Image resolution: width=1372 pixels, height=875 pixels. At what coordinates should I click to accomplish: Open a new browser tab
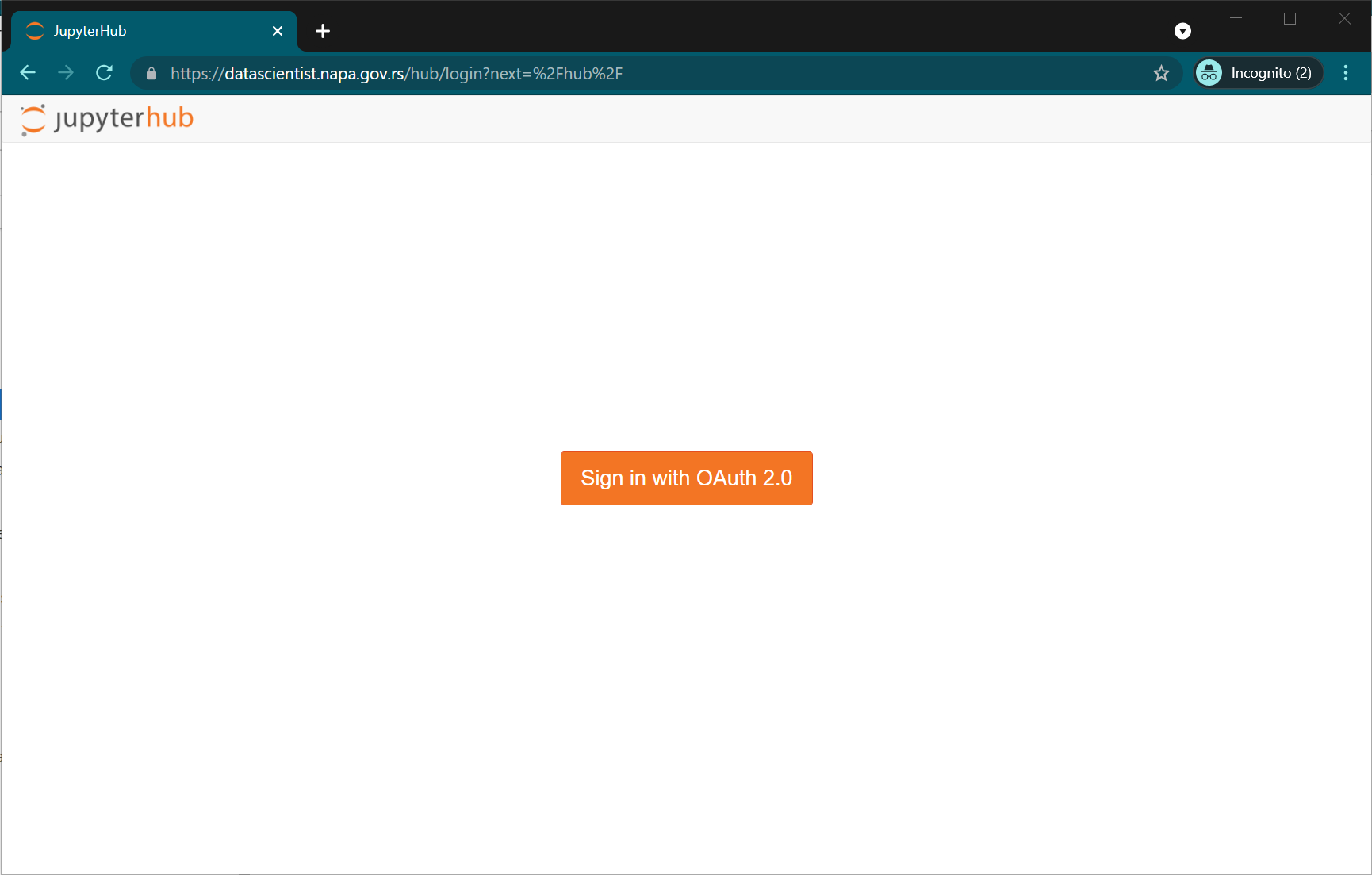pyautogui.click(x=322, y=31)
